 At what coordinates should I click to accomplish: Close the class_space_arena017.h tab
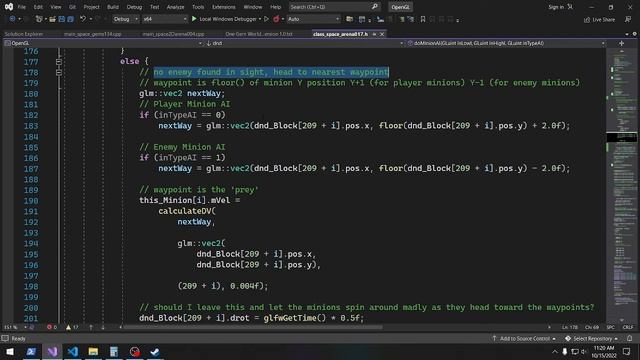(382, 34)
